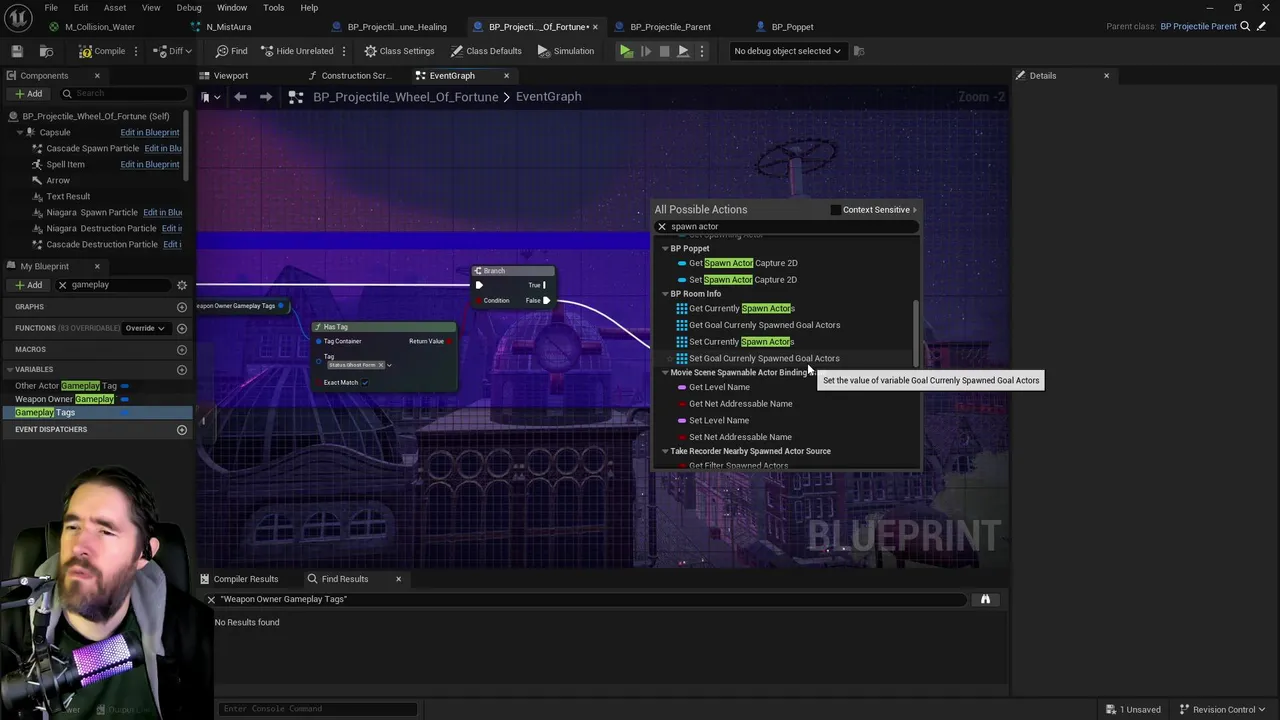Screen dimensions: 1280x720
Task: Close the EventGraph tab
Action: 506,76
